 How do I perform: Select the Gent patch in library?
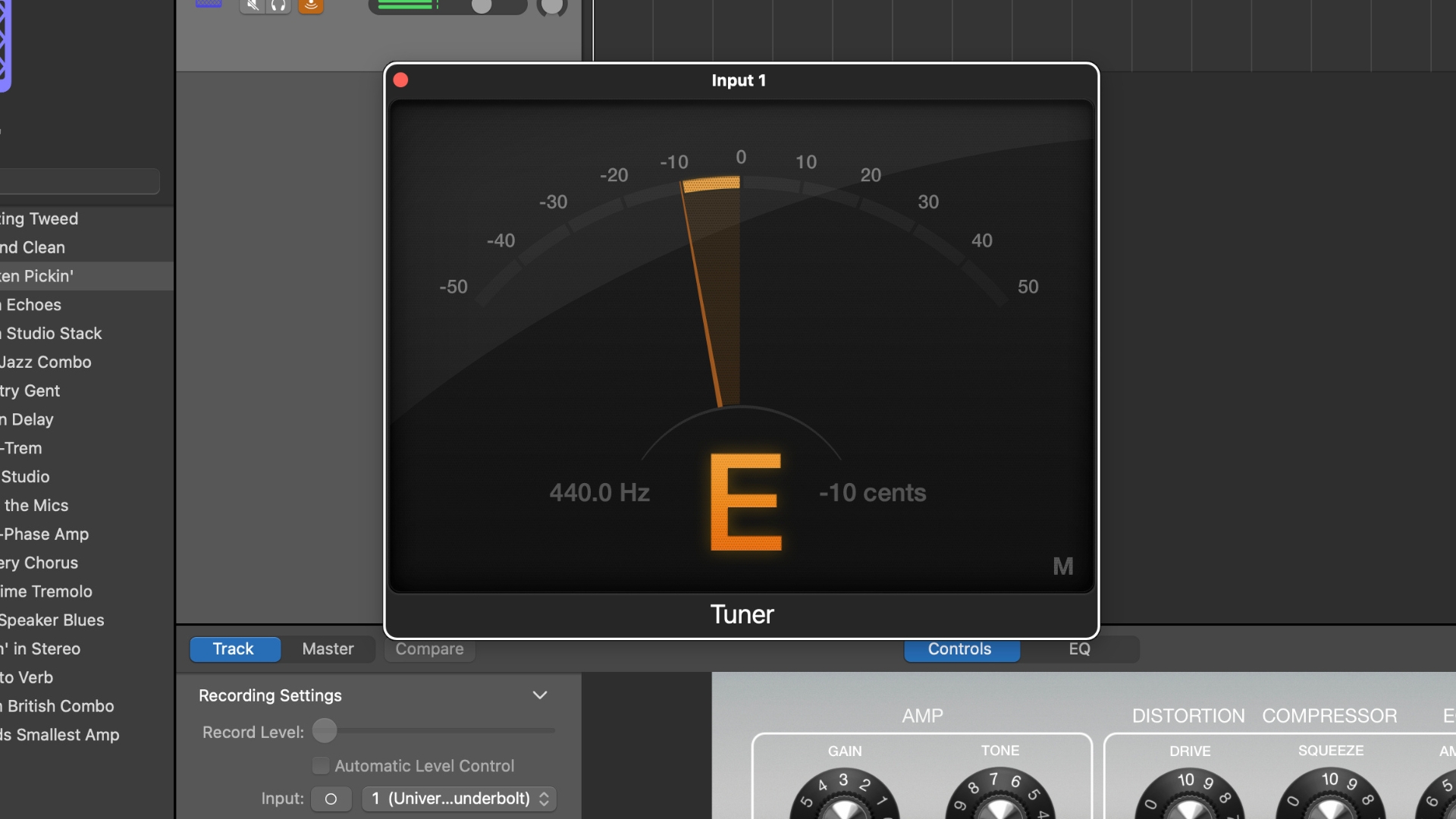[x=86, y=391]
